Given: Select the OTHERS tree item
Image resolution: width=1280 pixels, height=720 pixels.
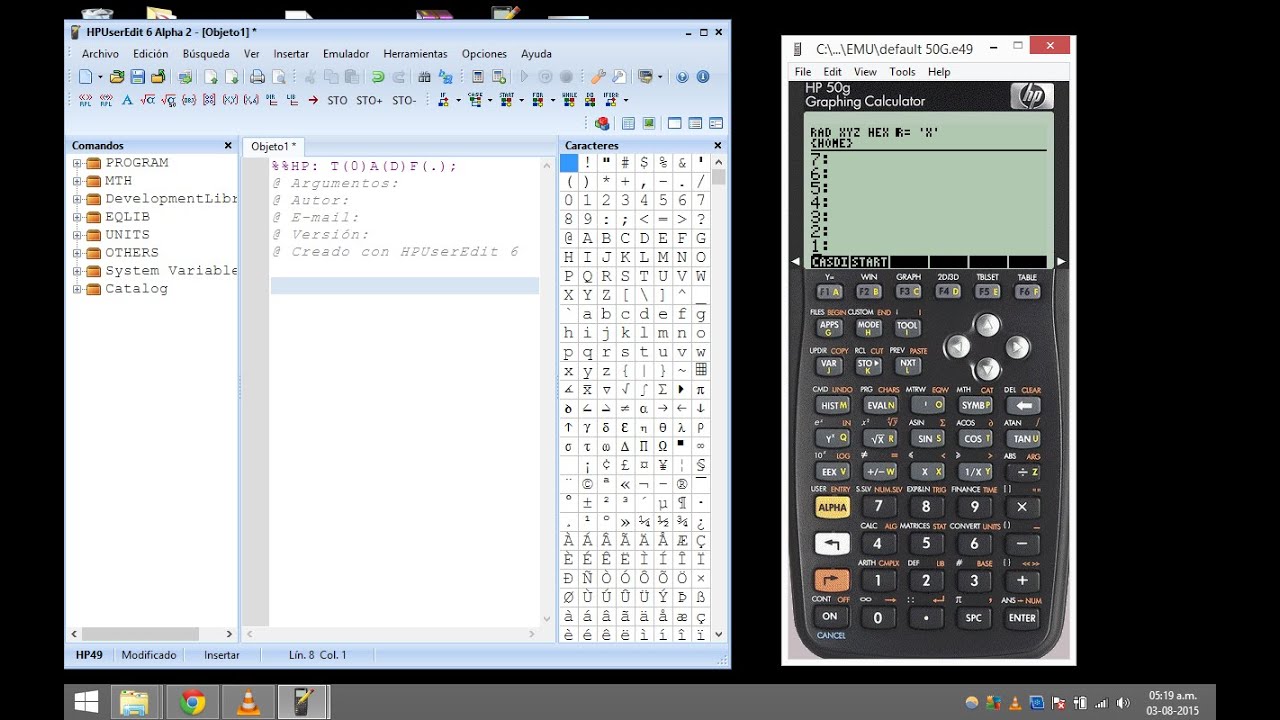Looking at the screenshot, I should pos(132,253).
